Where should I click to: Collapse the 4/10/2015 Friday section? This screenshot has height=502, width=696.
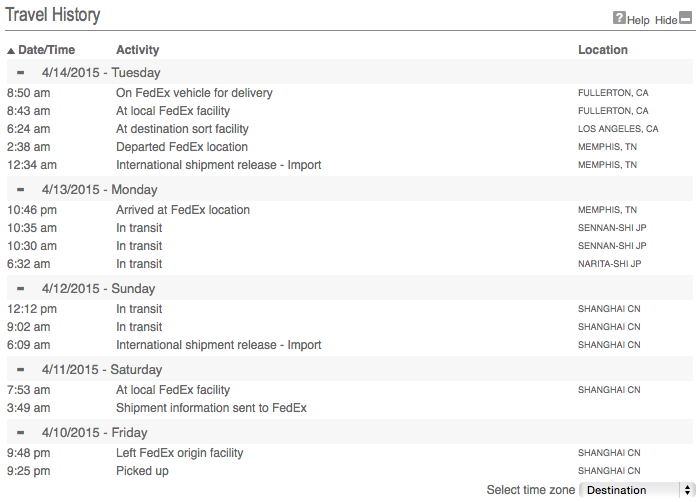click(20, 433)
